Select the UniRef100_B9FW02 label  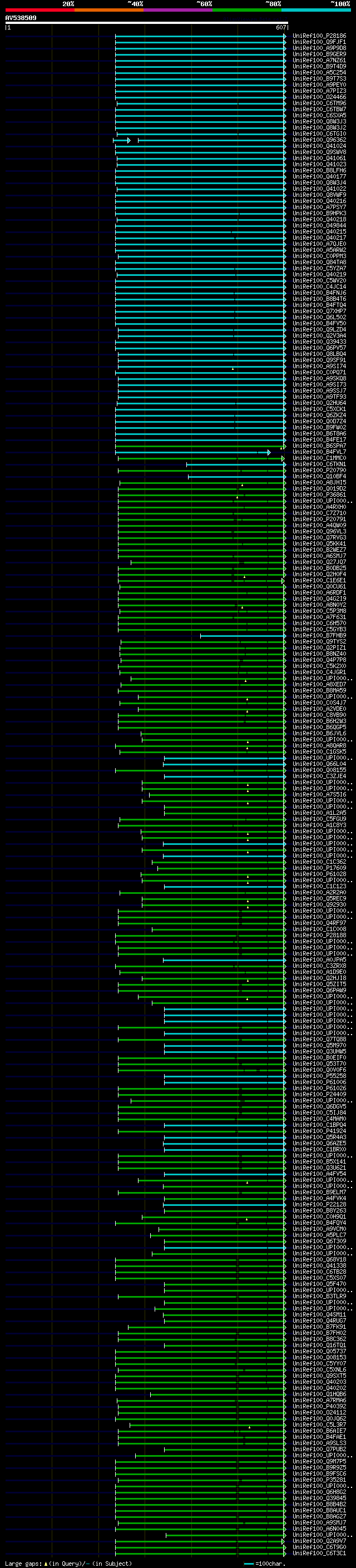(319, 427)
